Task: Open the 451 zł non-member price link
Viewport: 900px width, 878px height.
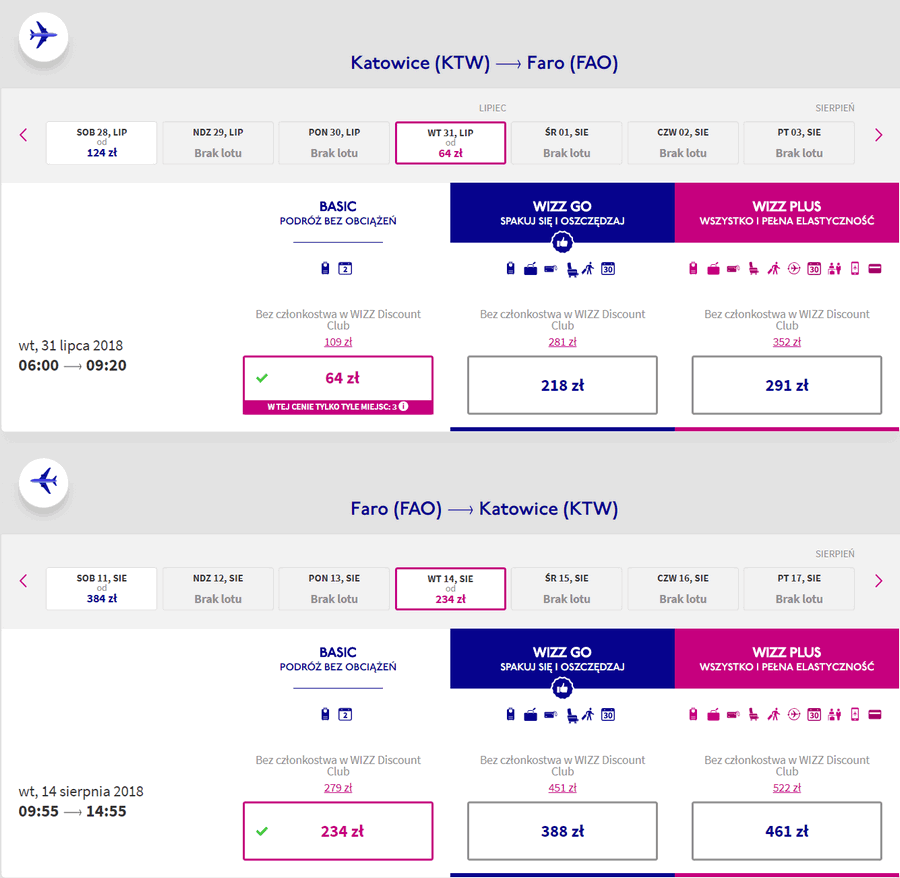Action: click(x=562, y=788)
